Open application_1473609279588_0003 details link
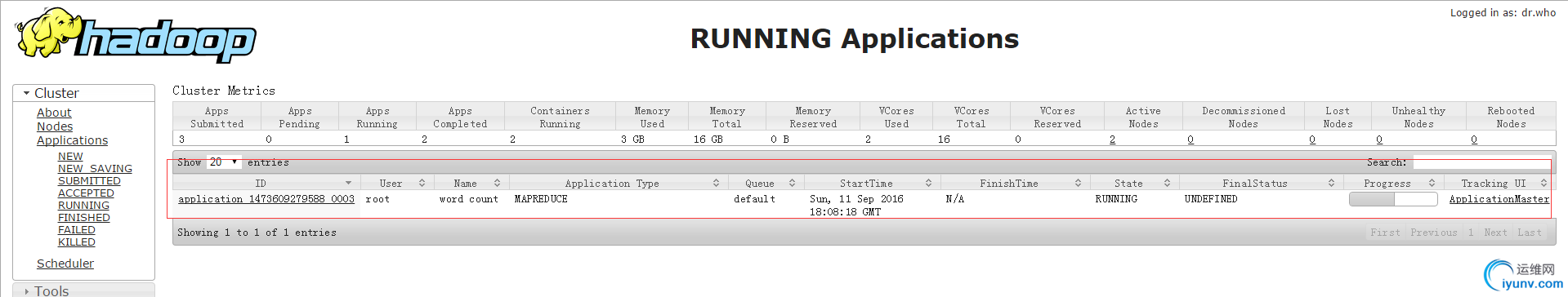This screenshot has width=1568, height=297. point(266,198)
